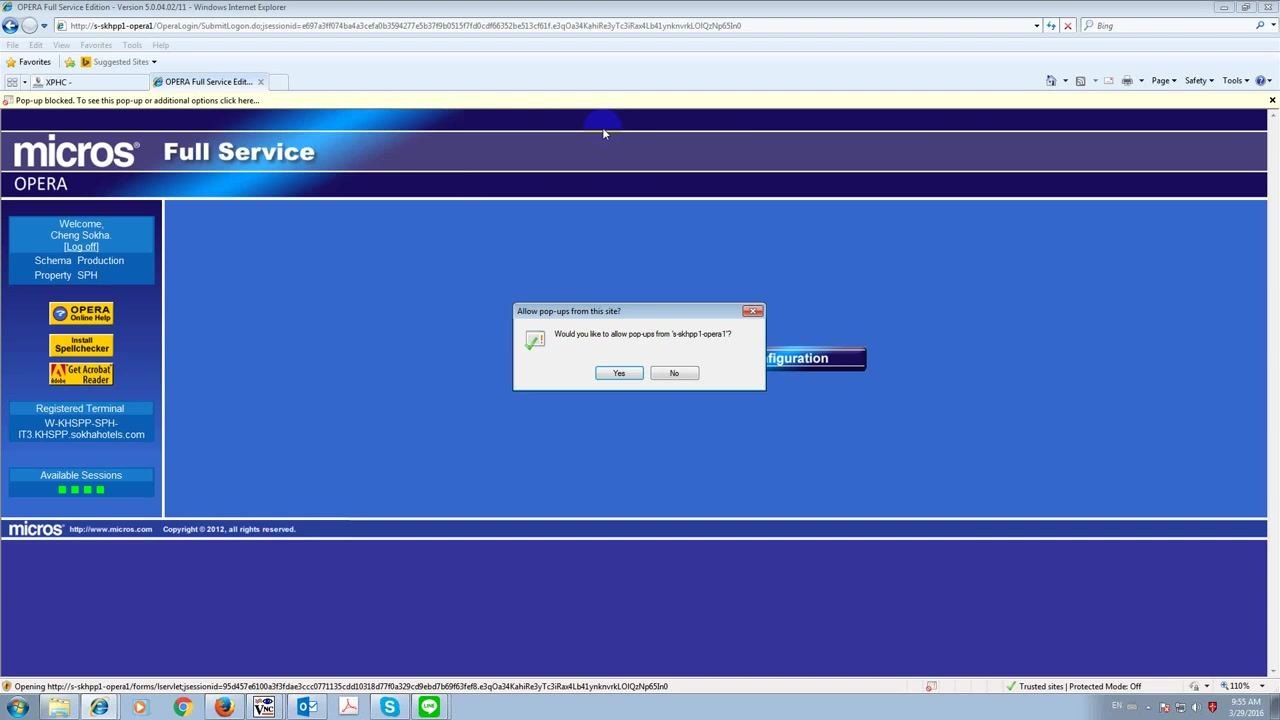Screen dimensions: 1280x720
Task: Click the Log off link
Action: (81, 247)
